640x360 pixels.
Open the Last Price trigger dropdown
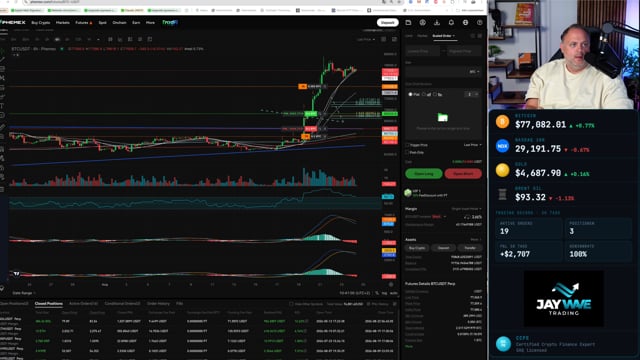point(473,145)
